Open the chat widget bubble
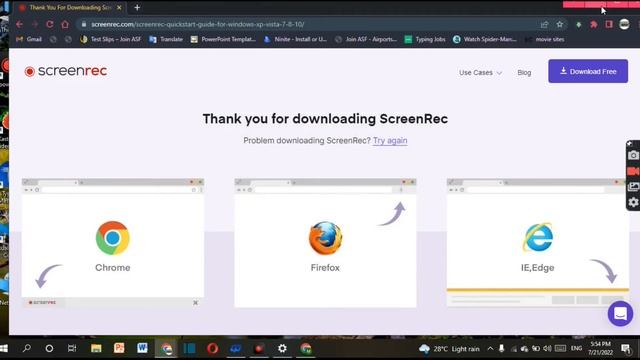The height and width of the screenshot is (360, 640). point(620,313)
